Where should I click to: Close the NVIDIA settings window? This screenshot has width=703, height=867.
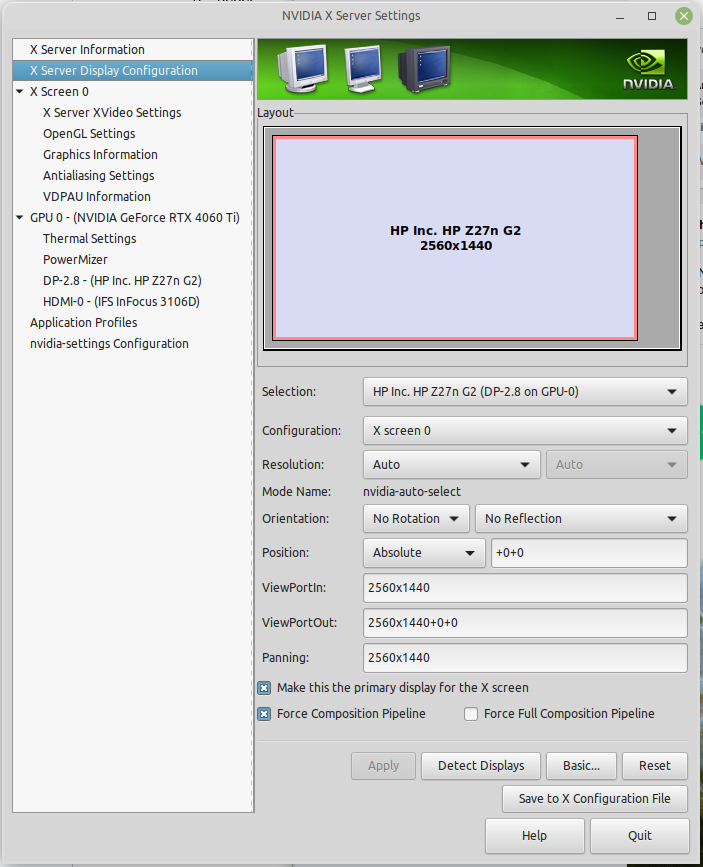[684, 16]
